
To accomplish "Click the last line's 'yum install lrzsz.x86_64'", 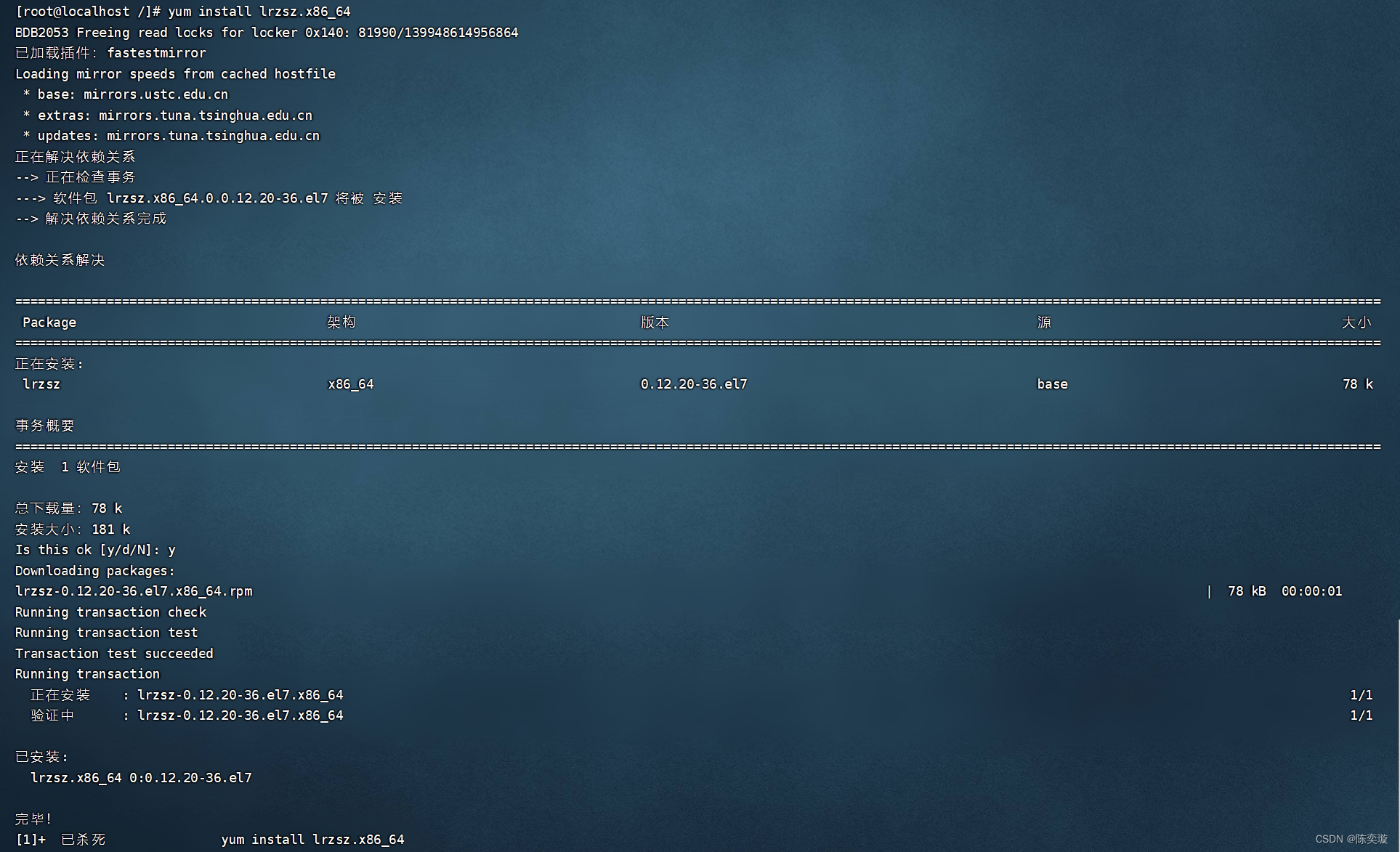I will click(x=312, y=840).
